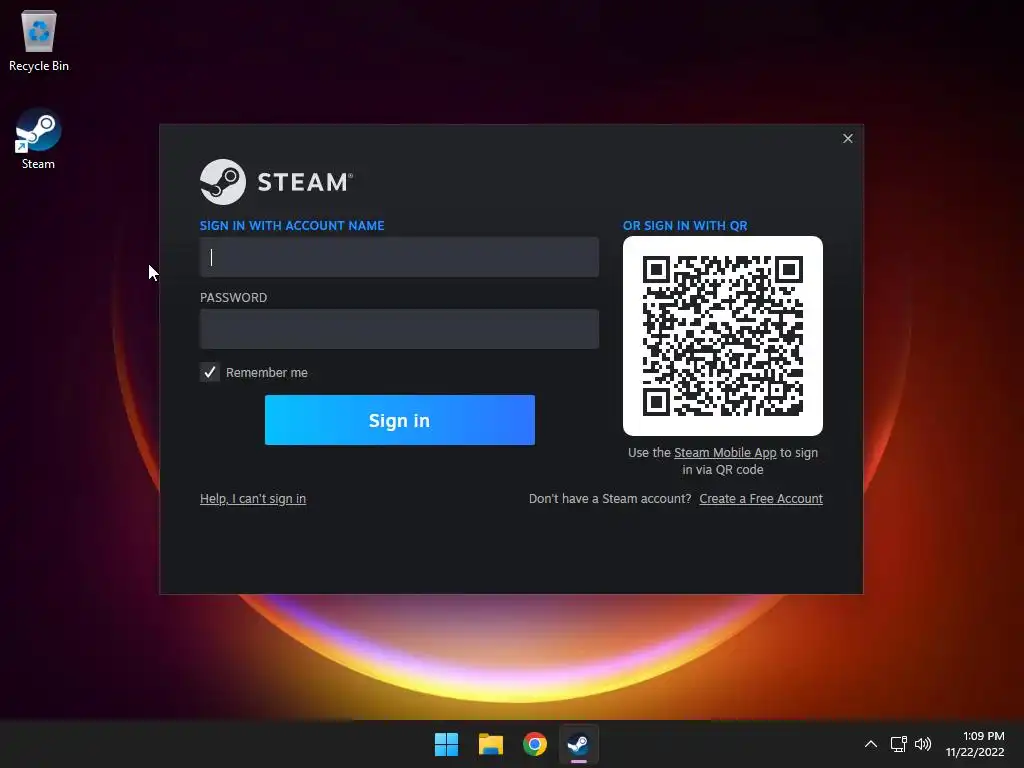This screenshot has height=768, width=1024.
Task: Open the Windows Start menu
Action: (x=447, y=744)
